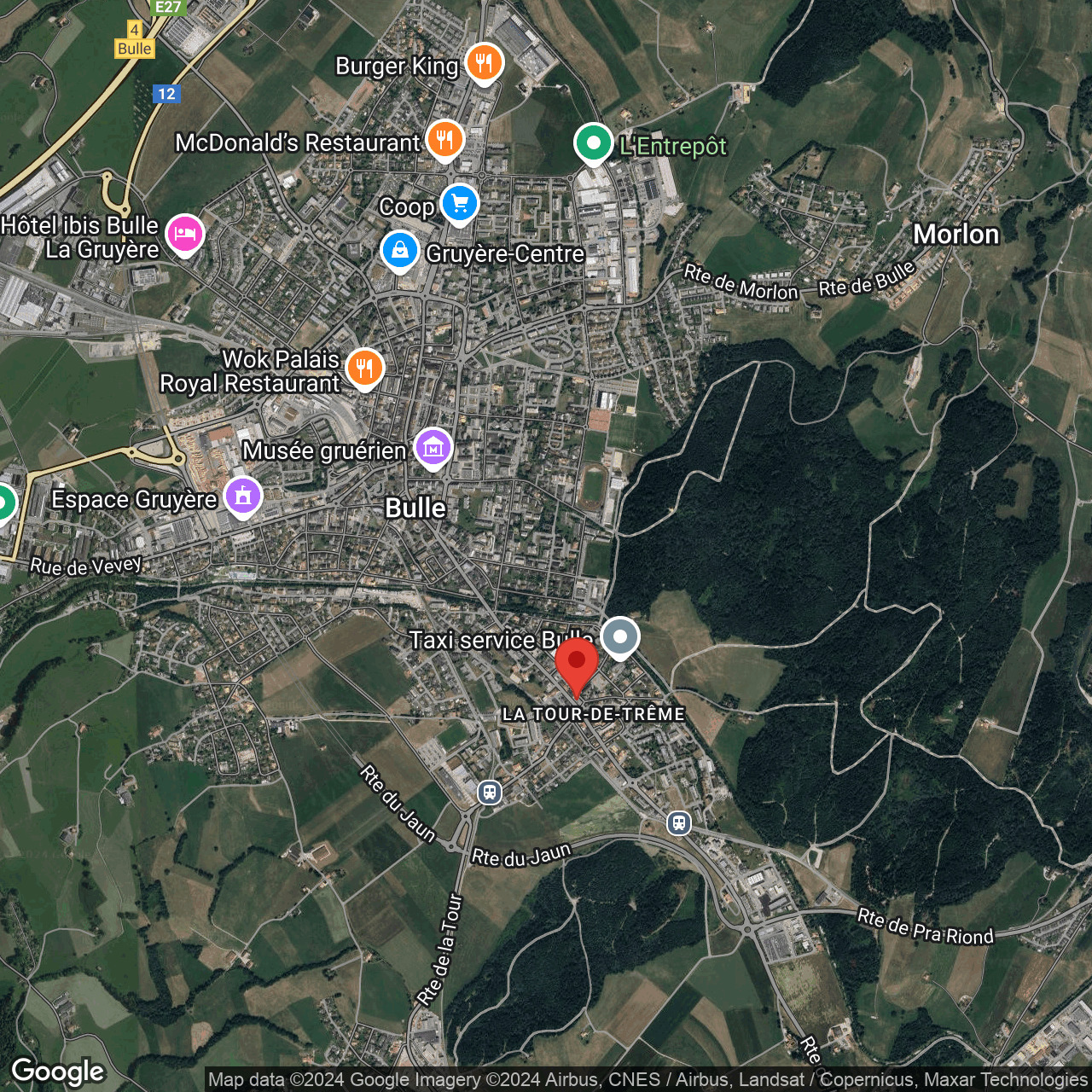The height and width of the screenshot is (1092, 1092).
Task: Click the Morlon town label
Action: click(957, 235)
